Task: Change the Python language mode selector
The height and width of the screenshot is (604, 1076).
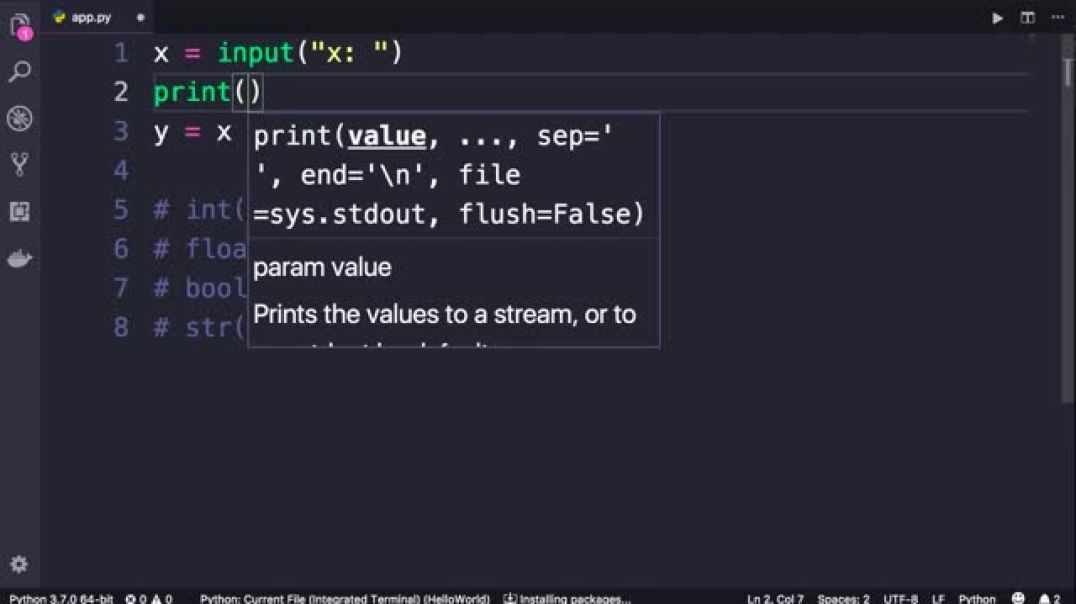Action: (x=976, y=598)
